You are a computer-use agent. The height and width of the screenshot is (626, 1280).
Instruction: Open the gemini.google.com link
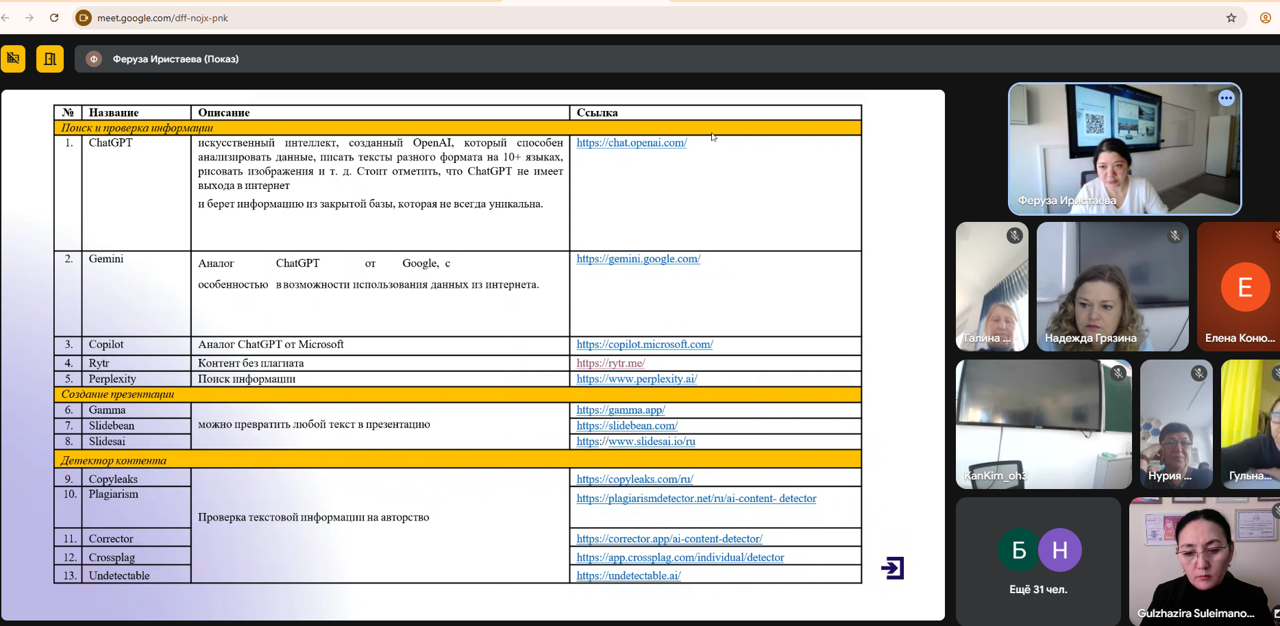point(638,259)
